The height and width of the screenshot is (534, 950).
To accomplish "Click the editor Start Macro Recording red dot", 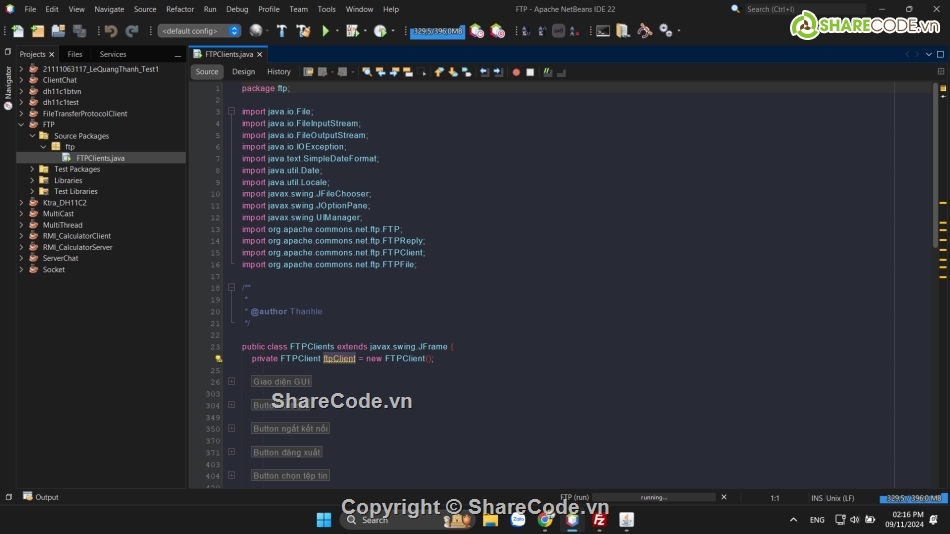I will (516, 72).
